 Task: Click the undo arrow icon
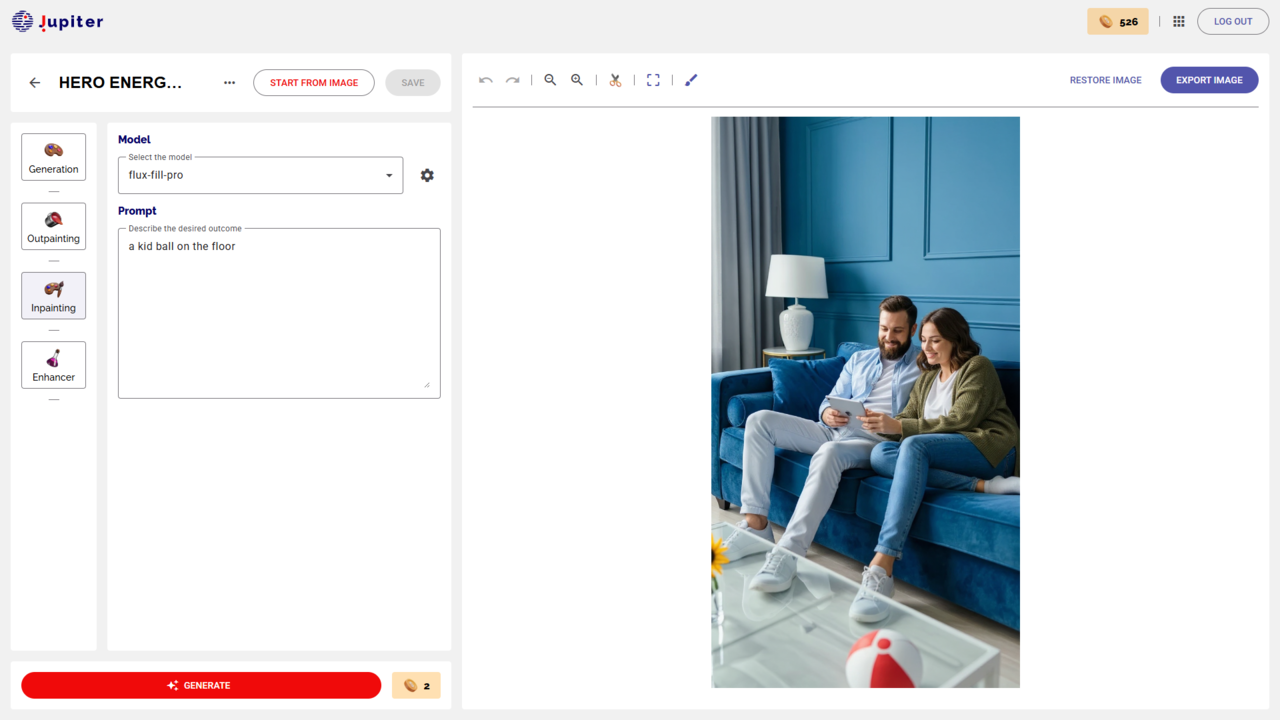coord(486,80)
